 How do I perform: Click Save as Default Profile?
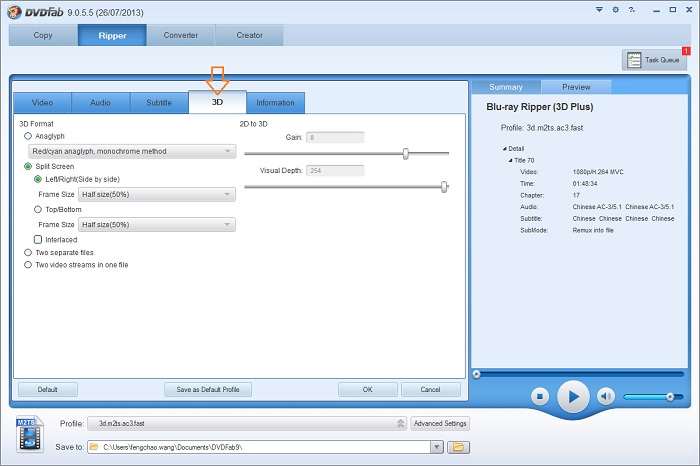[x=208, y=389]
